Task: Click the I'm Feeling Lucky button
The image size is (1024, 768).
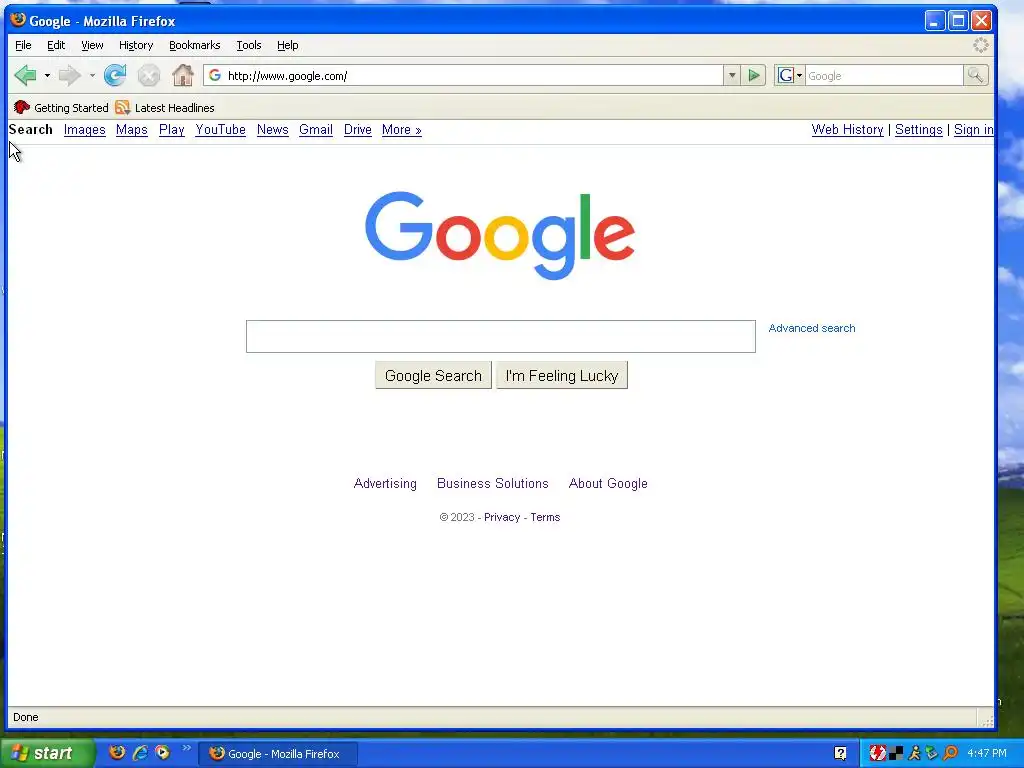Action: 562,376
